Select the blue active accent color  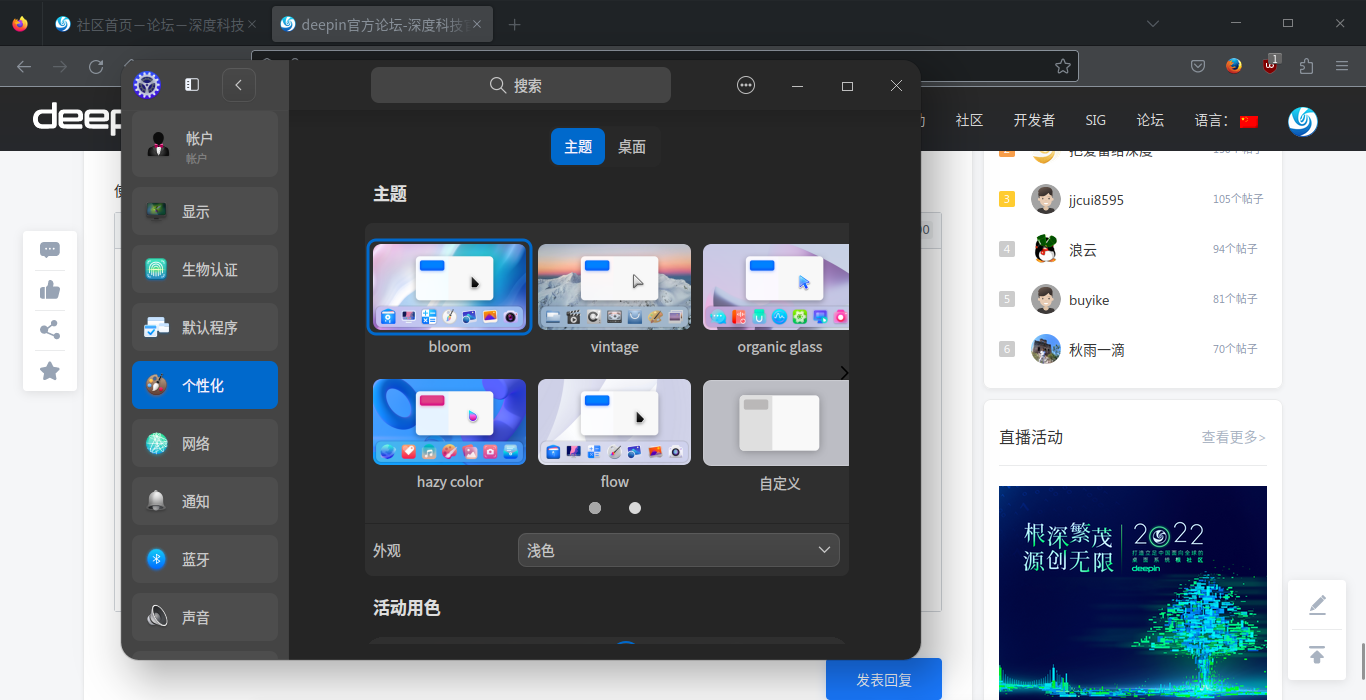(625, 645)
